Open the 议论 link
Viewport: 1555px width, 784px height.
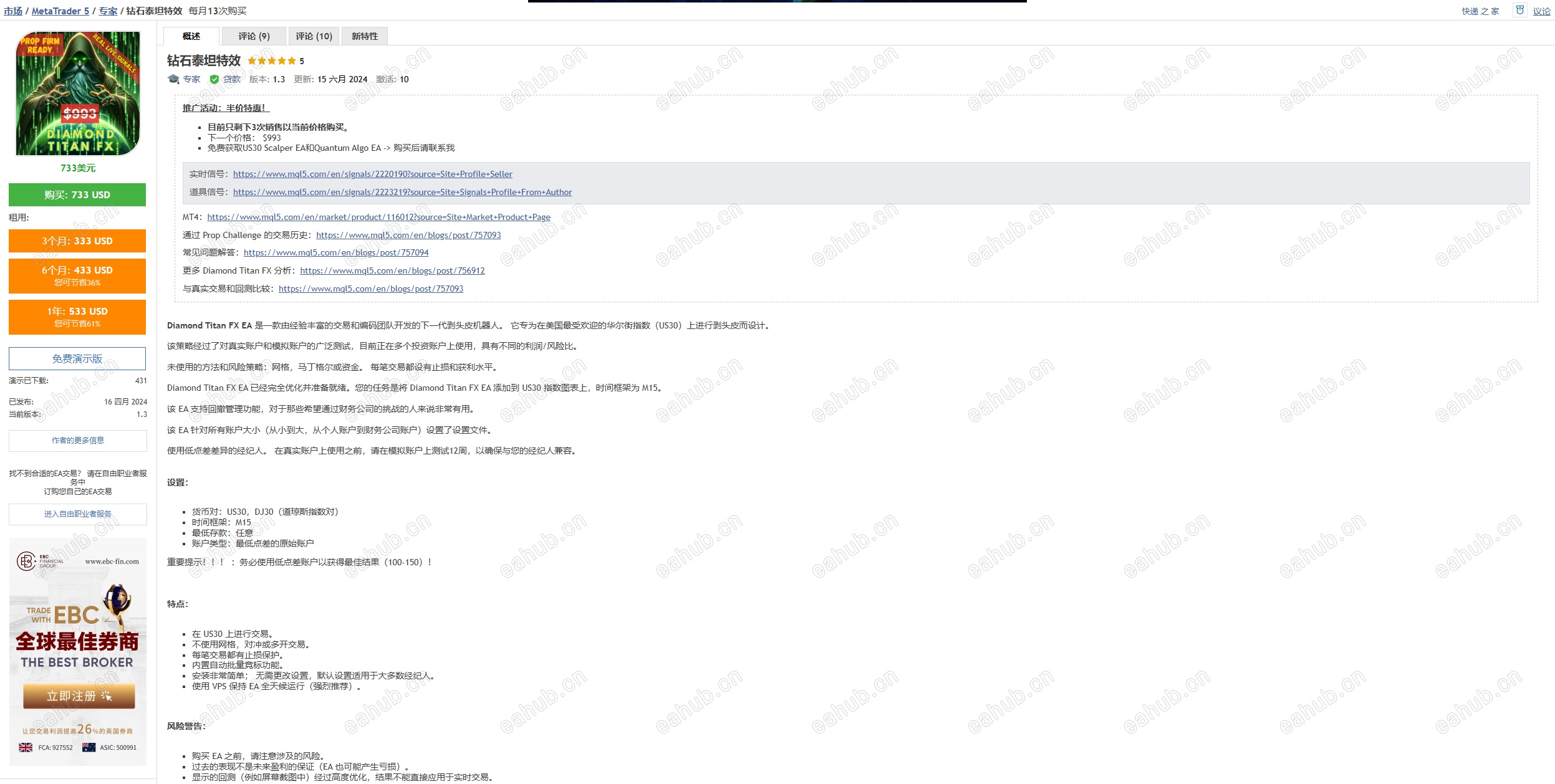coord(1541,11)
